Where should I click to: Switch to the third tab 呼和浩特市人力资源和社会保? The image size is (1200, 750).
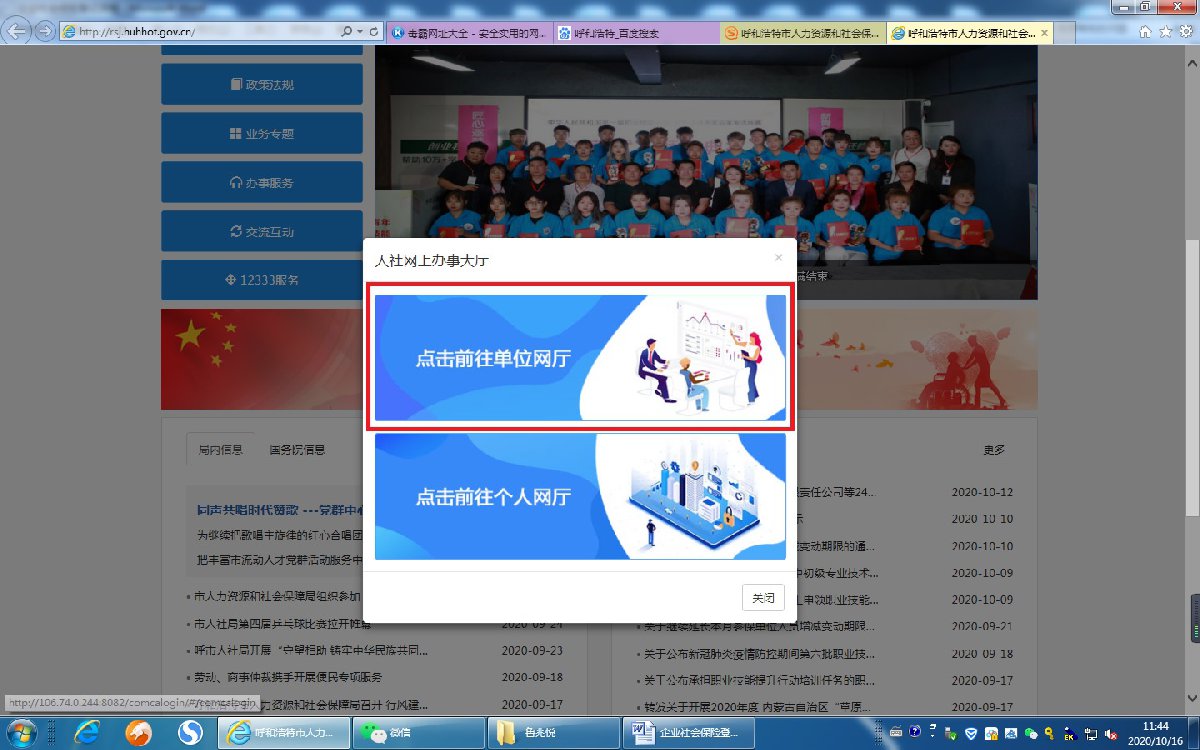[x=803, y=33]
